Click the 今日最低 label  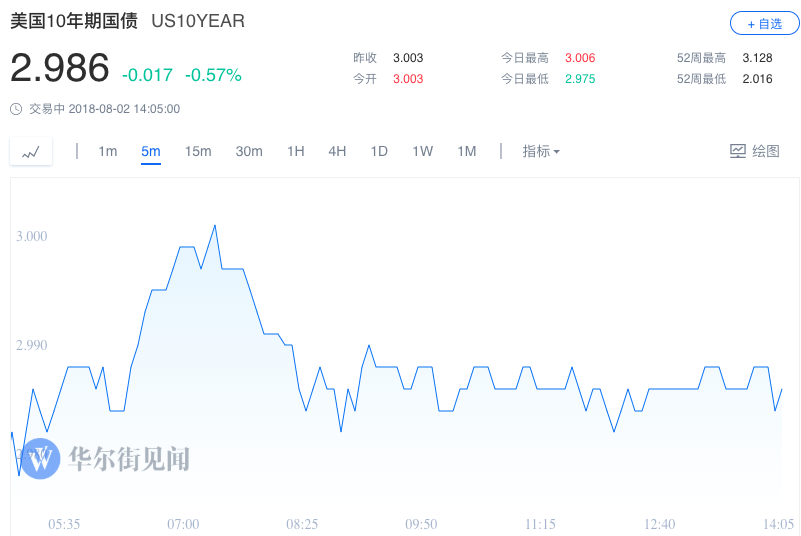pyautogui.click(x=525, y=79)
